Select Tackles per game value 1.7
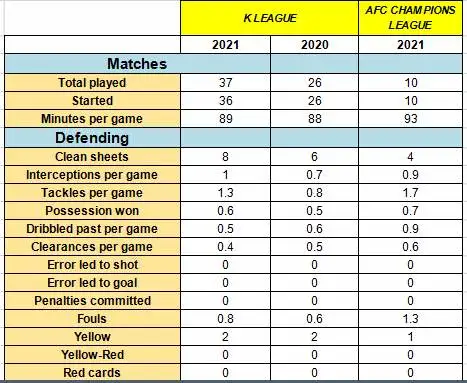 [410, 193]
